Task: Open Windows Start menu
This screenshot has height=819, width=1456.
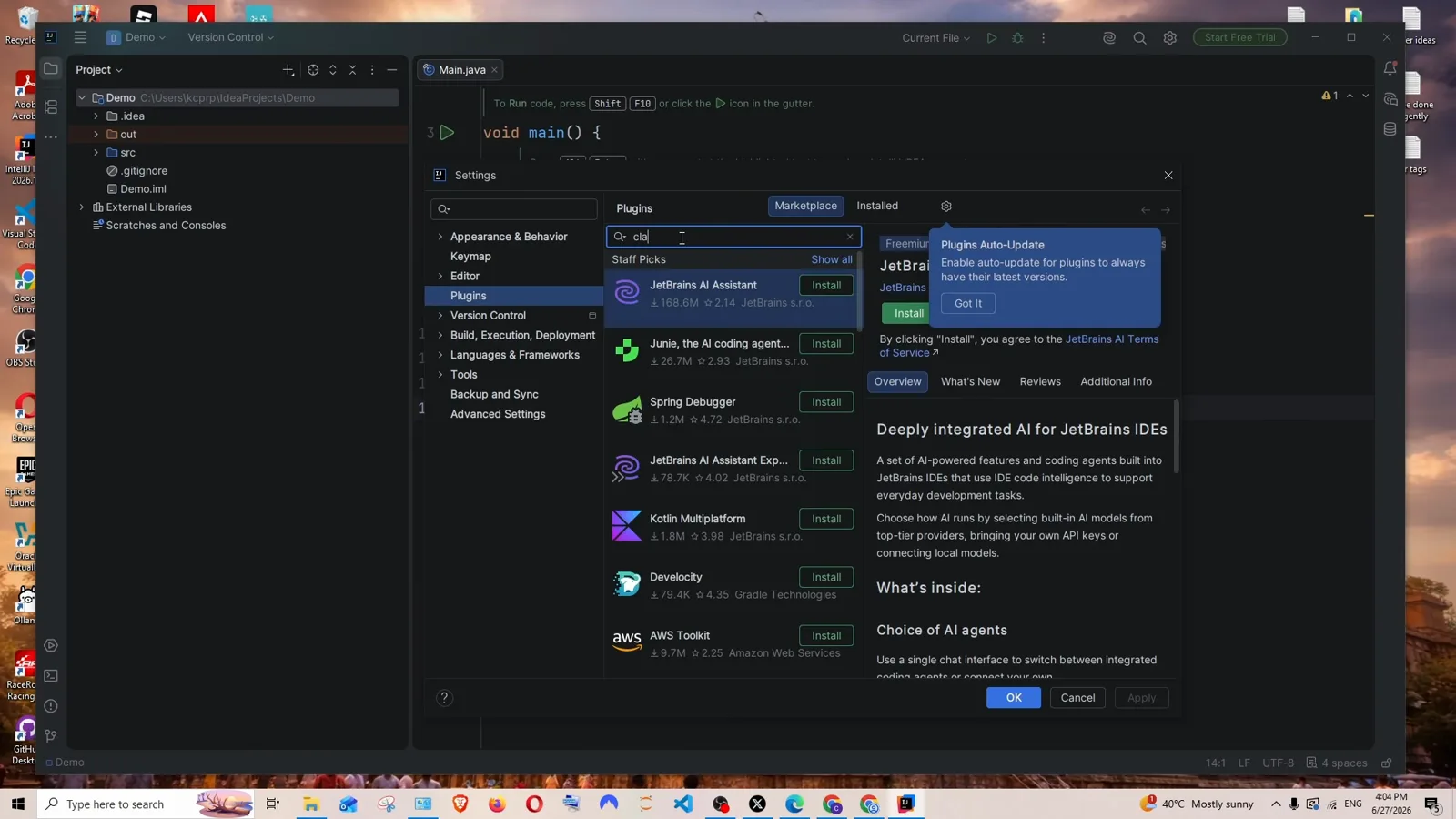Action: [17, 804]
